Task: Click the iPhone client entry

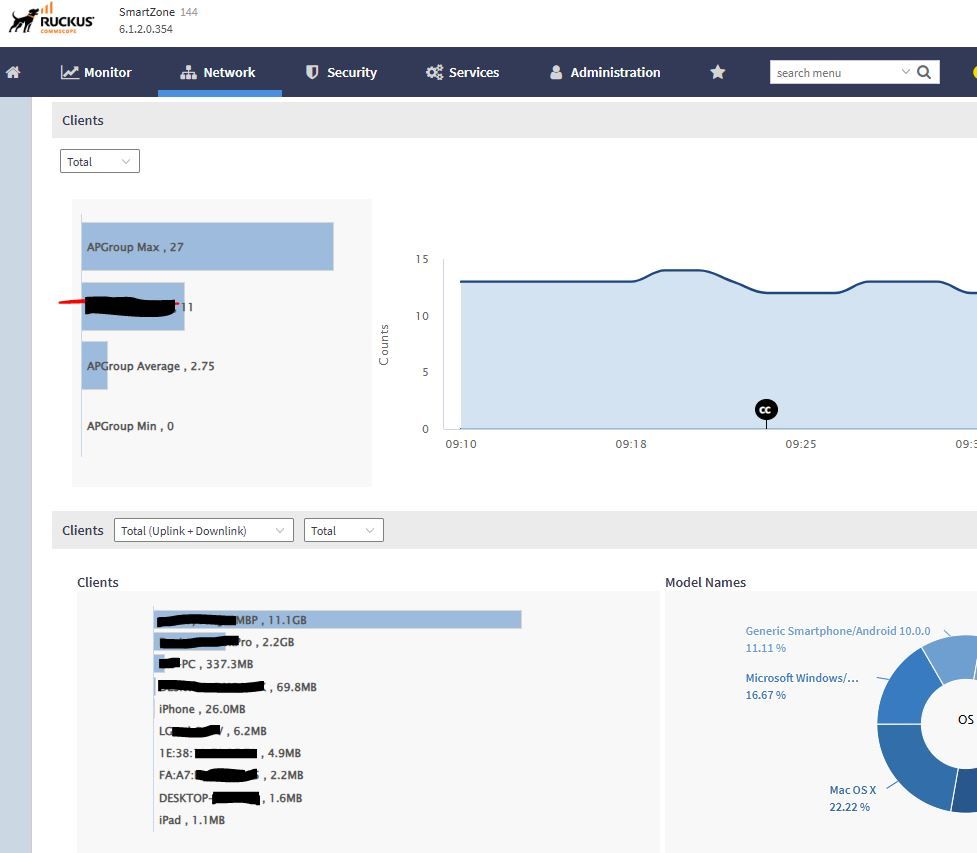Action: (x=202, y=709)
